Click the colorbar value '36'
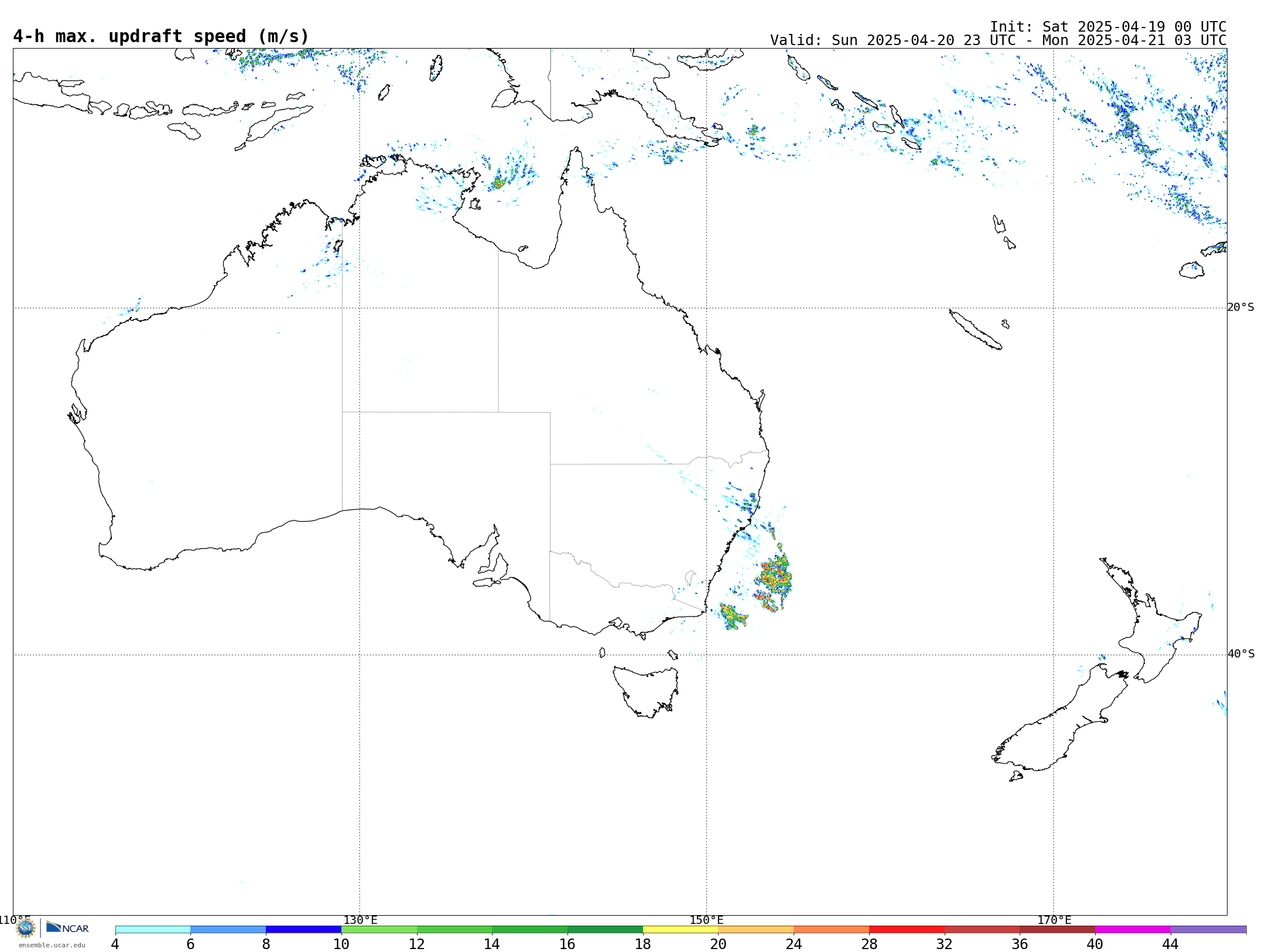Screen dimensions: 1265x952 coord(1020,944)
